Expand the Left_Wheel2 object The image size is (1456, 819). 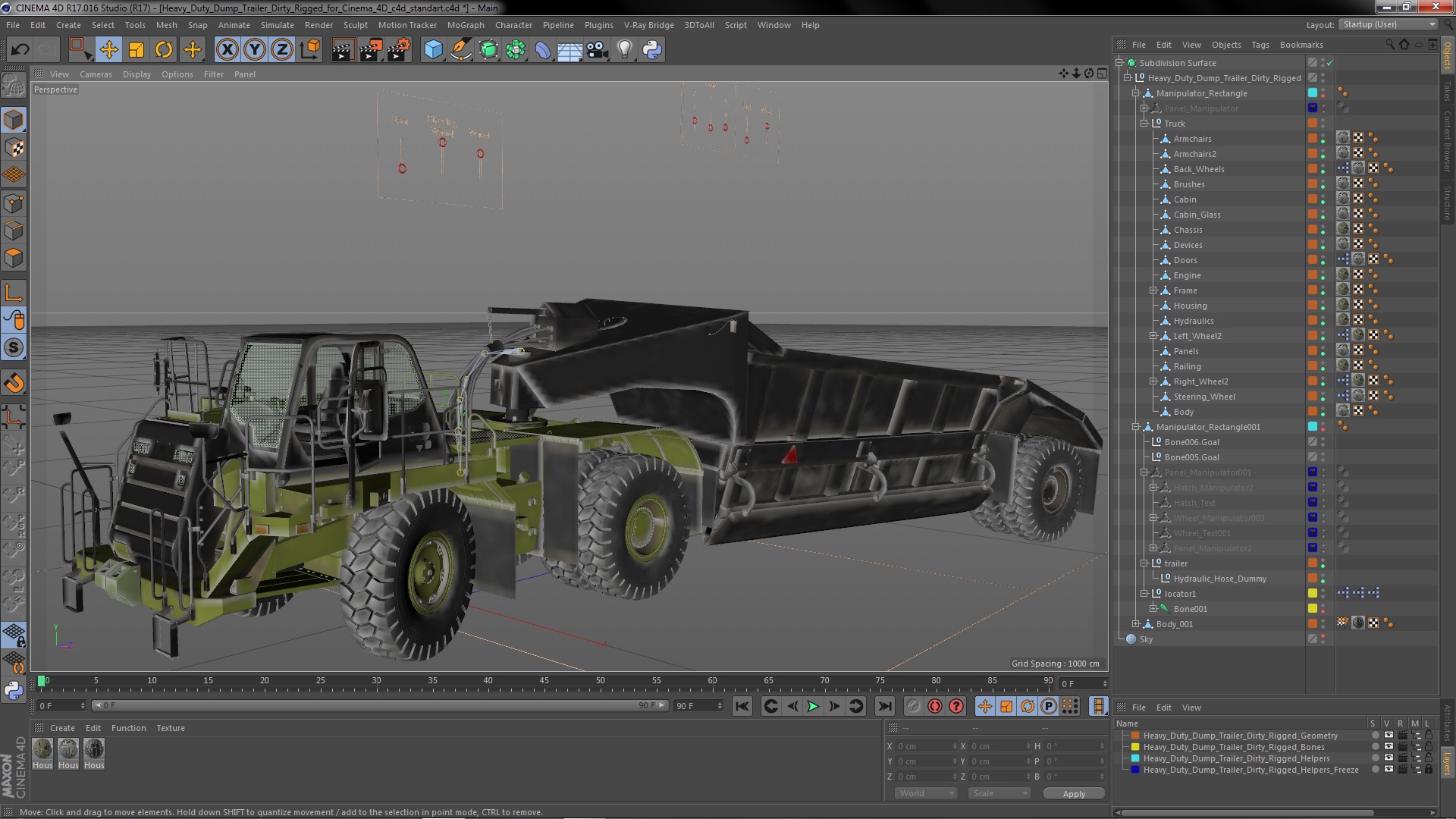1153,336
